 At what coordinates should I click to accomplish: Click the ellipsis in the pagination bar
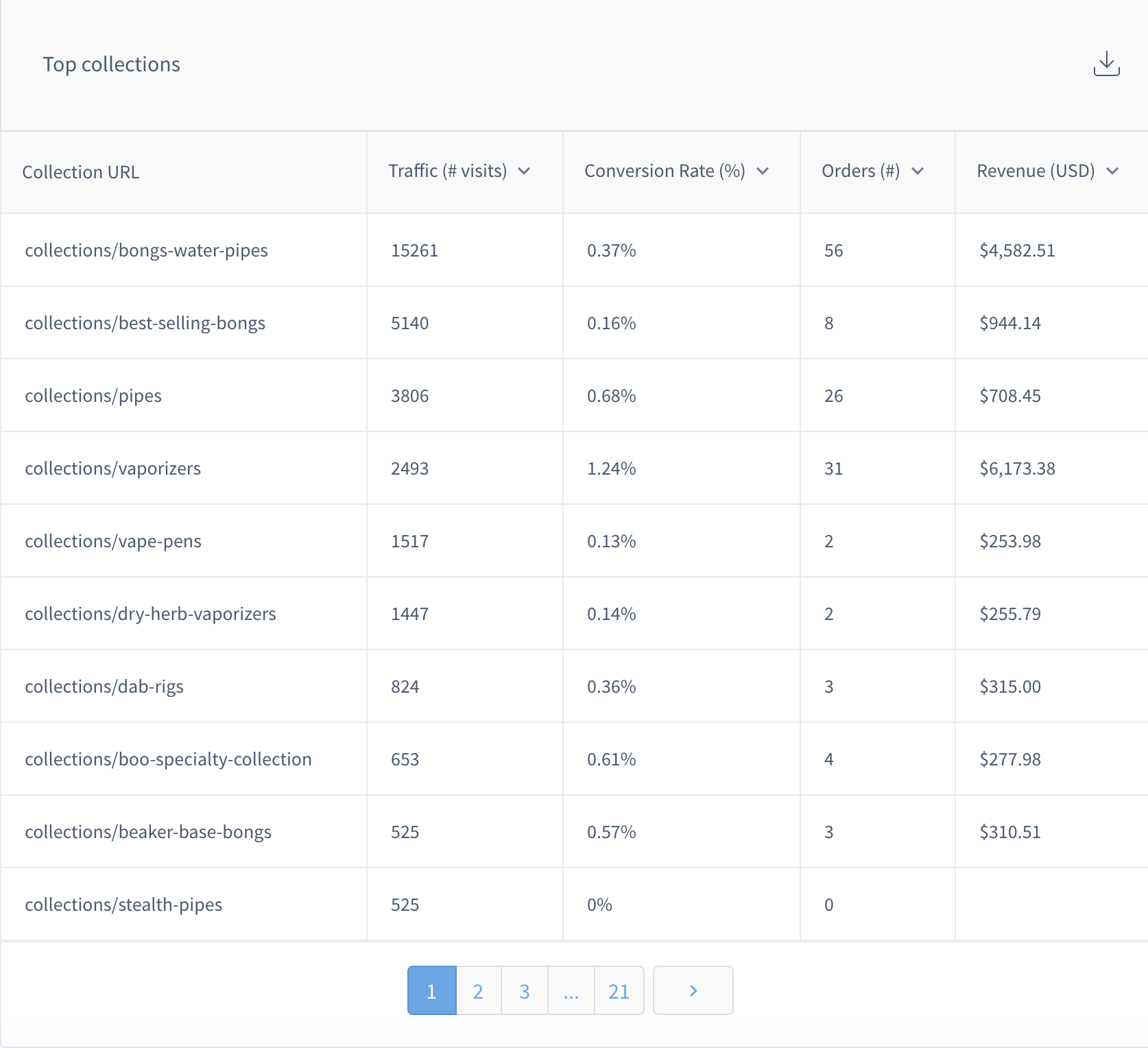pos(571,990)
